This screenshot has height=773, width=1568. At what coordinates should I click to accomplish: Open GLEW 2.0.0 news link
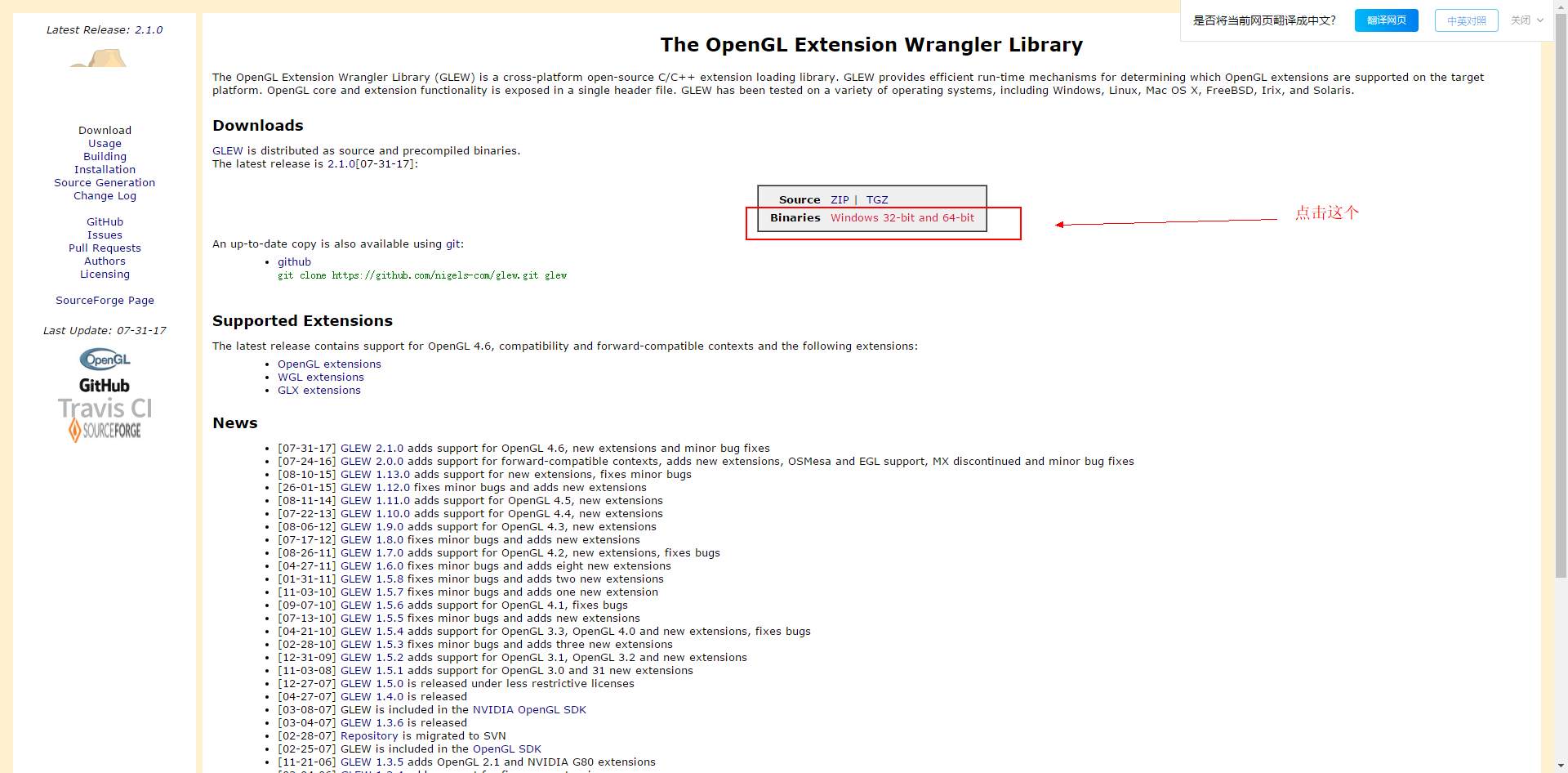tap(372, 462)
